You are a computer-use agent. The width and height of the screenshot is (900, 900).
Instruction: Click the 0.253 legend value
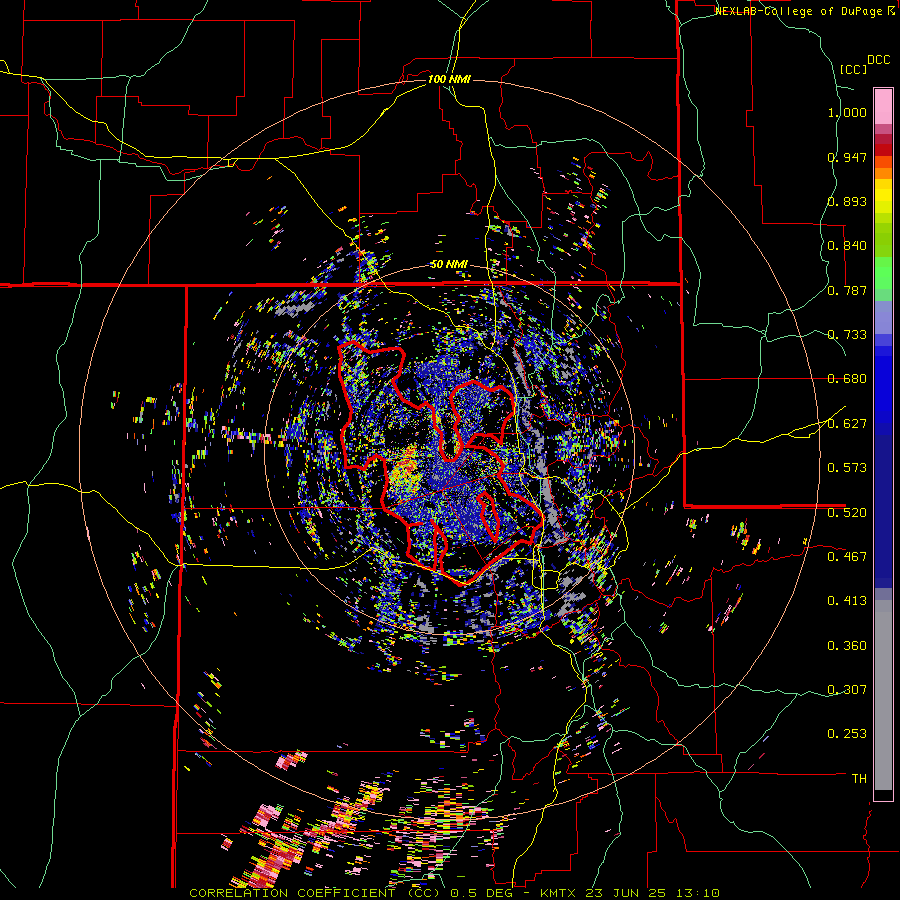click(x=847, y=734)
